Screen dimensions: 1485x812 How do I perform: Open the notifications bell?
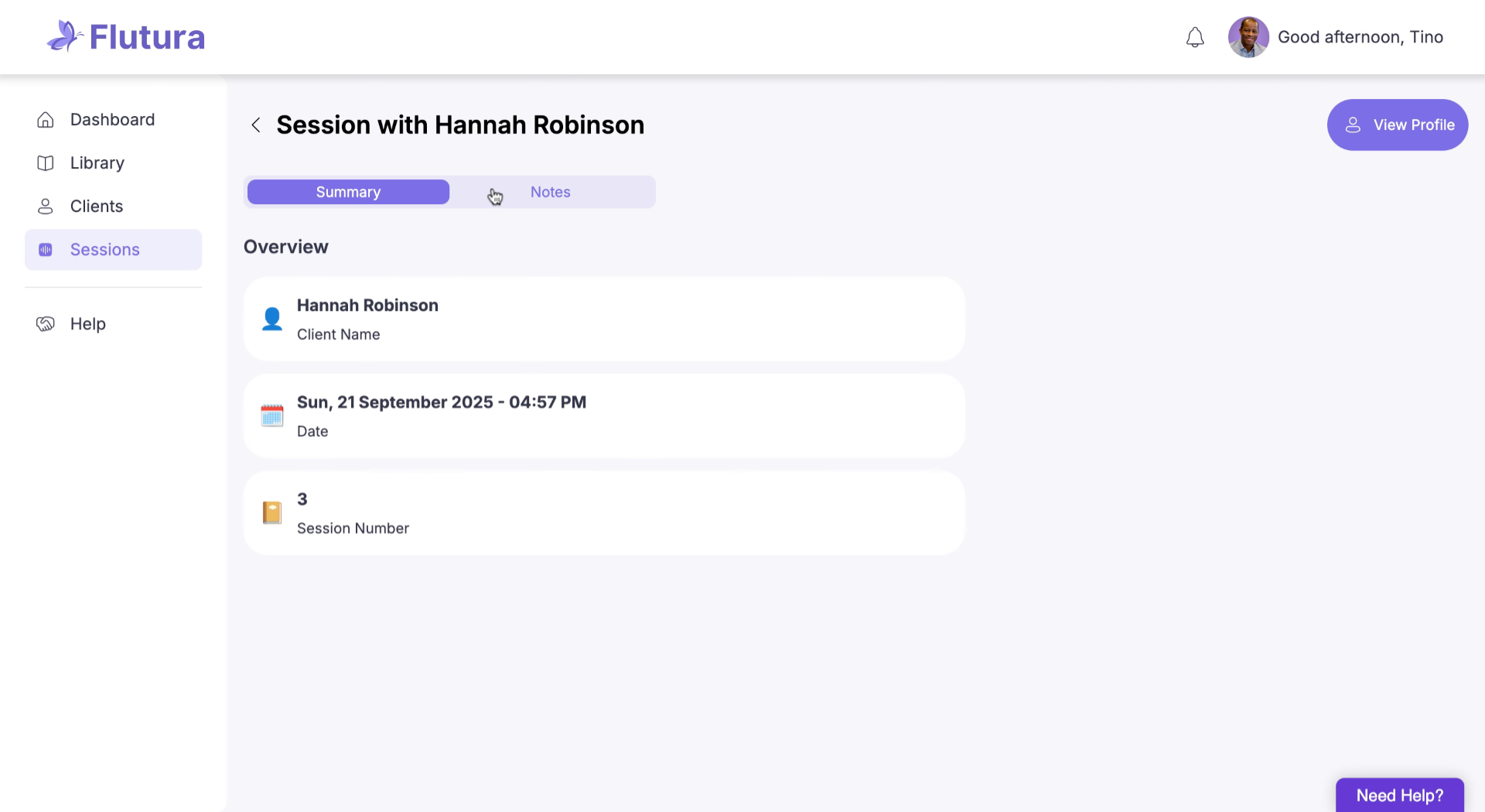1195,37
